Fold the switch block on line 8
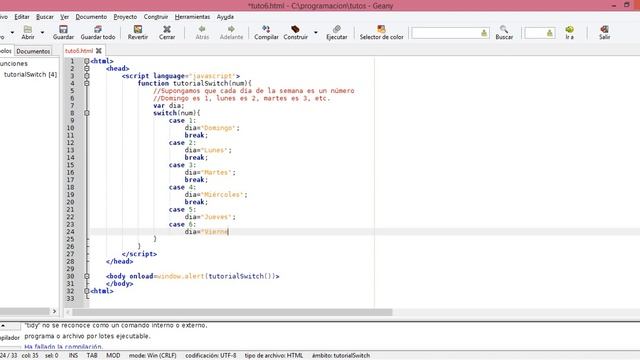 click(x=87, y=113)
